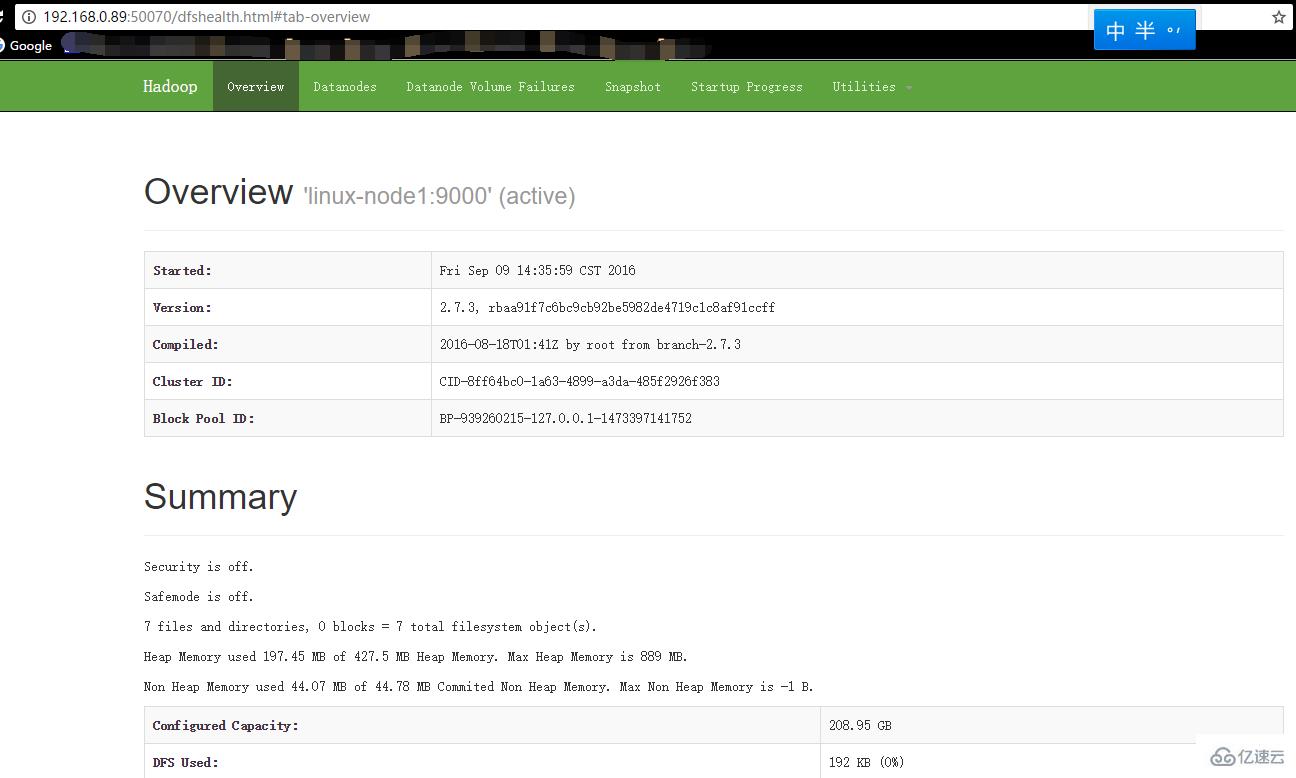Click '7 files and directories' line

(370, 626)
